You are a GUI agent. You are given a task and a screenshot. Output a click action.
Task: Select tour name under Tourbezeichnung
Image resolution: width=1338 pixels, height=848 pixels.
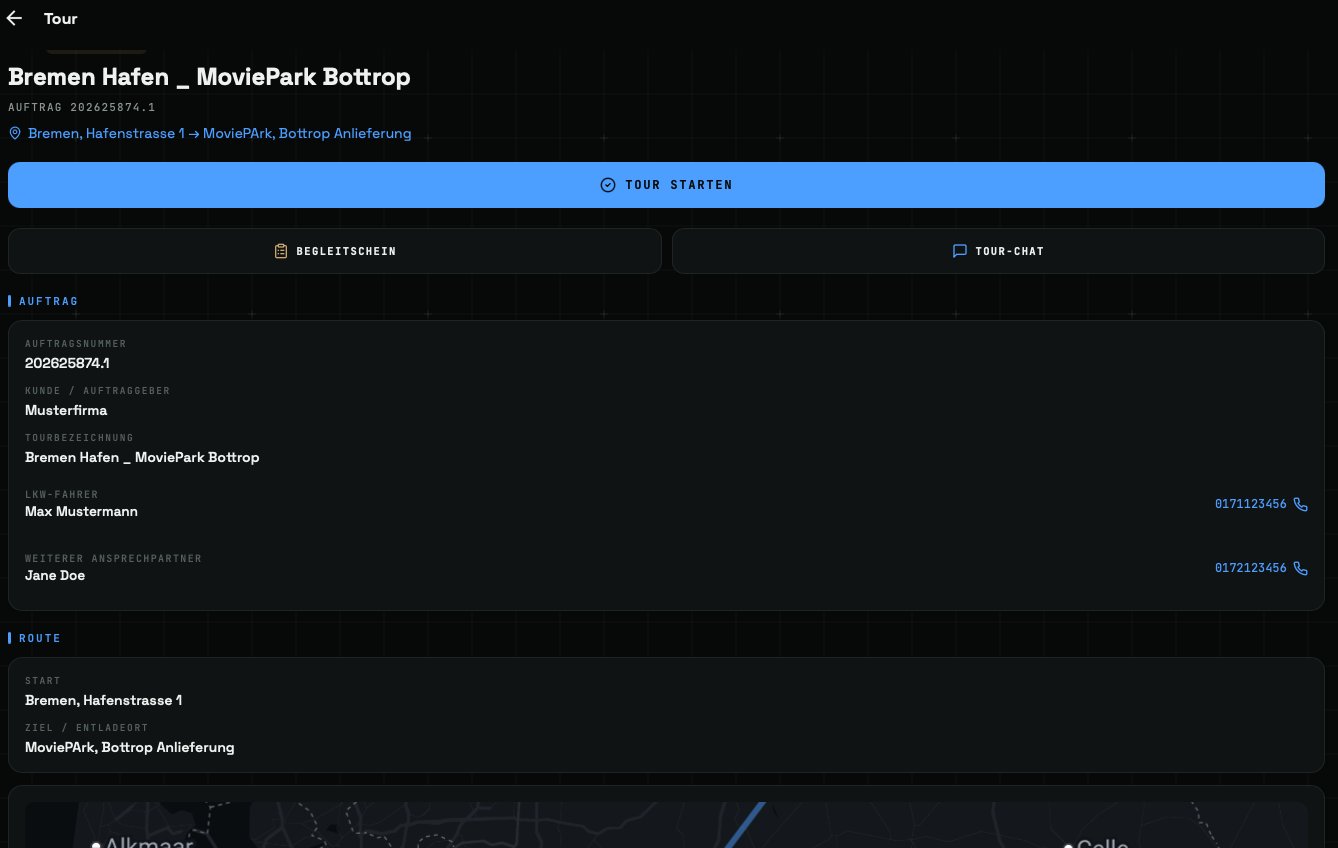(x=142, y=457)
